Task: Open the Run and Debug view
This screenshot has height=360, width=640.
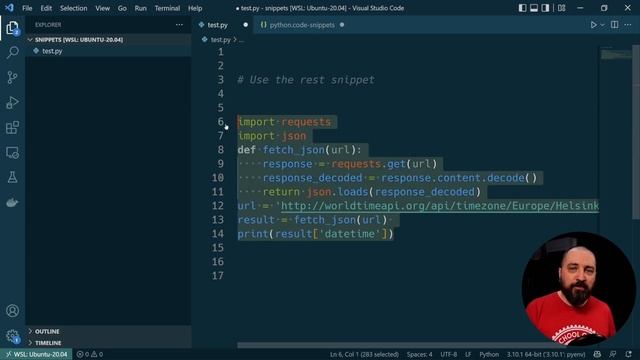Action: coord(12,102)
